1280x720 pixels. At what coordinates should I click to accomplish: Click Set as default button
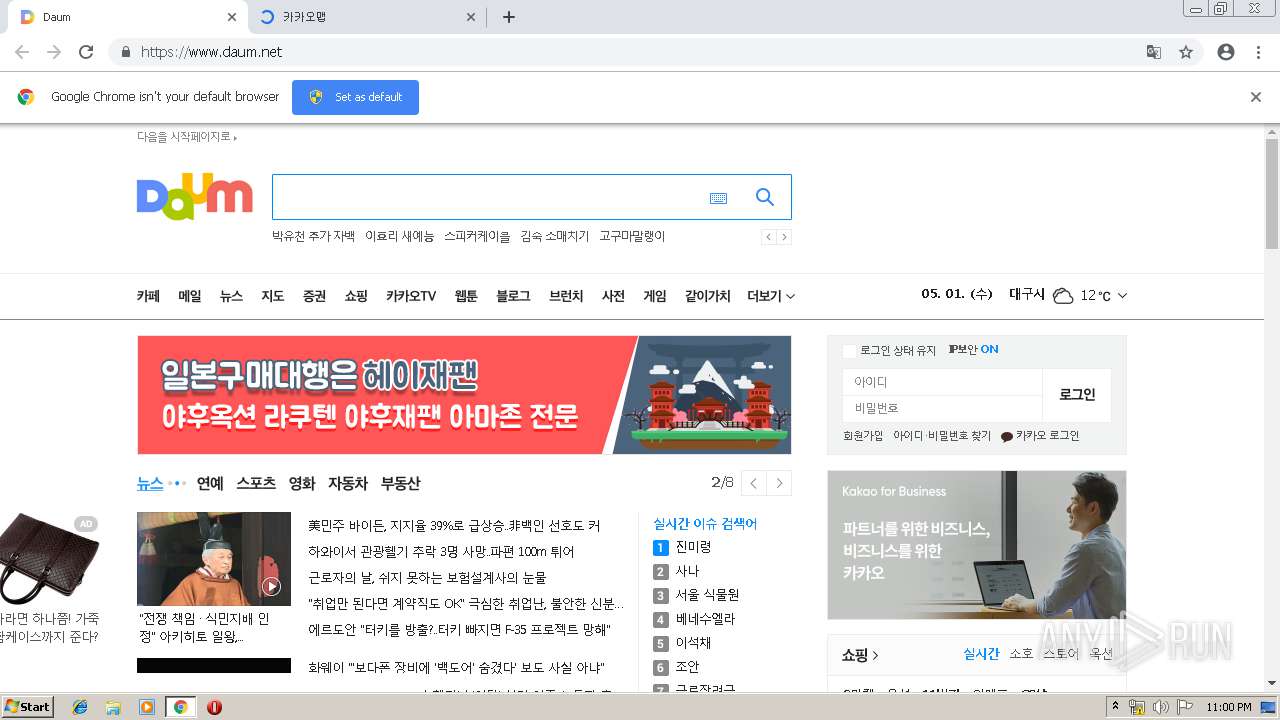(355, 97)
